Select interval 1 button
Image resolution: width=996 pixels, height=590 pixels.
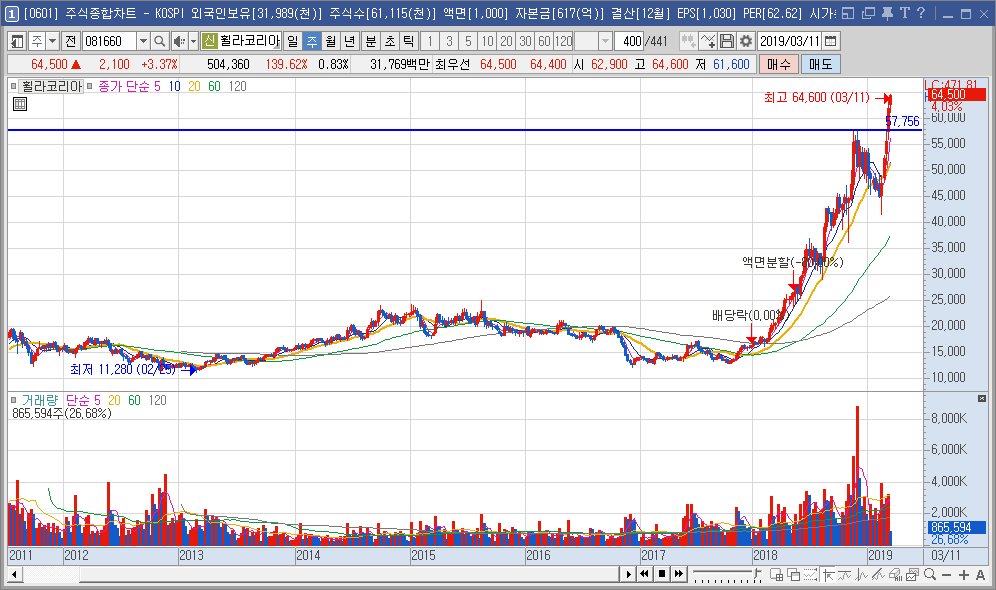click(430, 41)
